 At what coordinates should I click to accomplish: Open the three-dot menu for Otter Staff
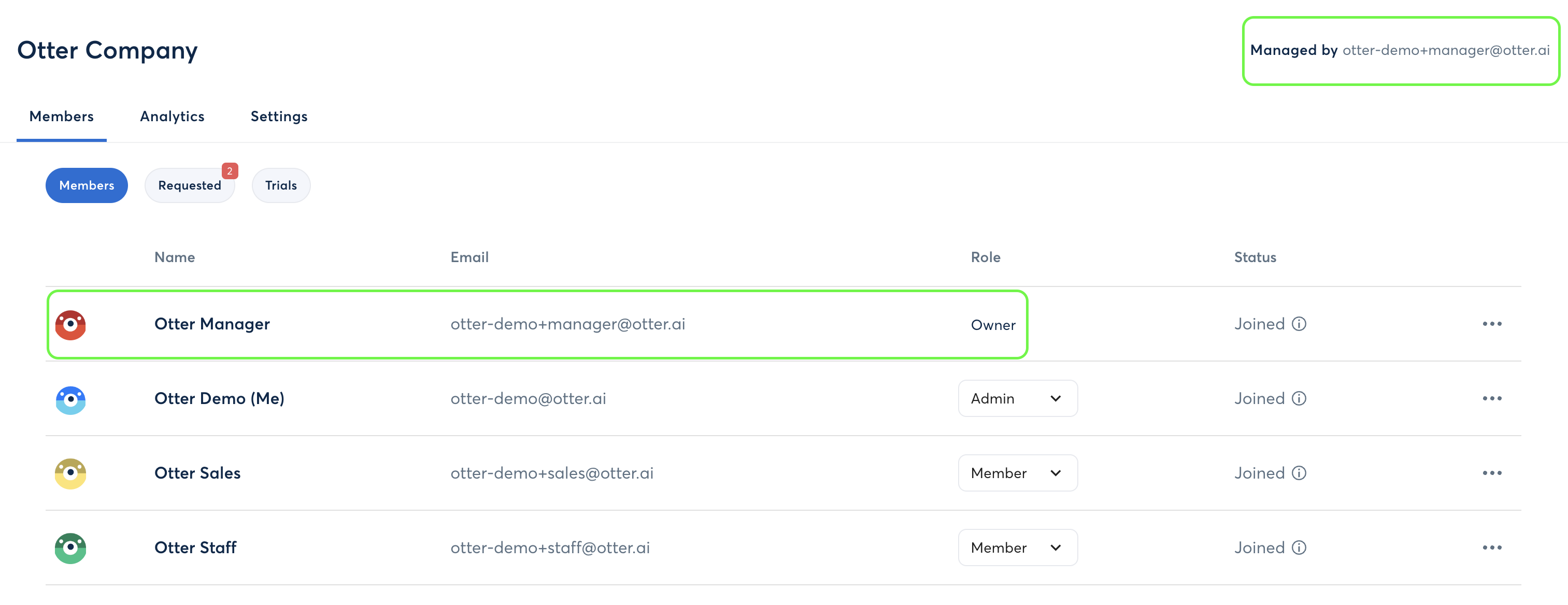pyautogui.click(x=1492, y=548)
